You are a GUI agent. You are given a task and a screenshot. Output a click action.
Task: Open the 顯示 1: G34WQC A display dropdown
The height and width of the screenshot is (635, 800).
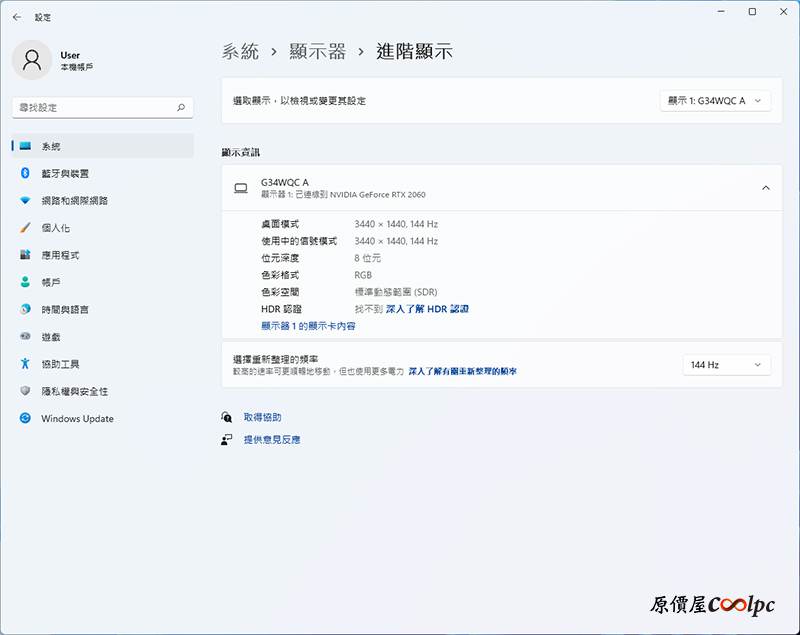pos(715,101)
